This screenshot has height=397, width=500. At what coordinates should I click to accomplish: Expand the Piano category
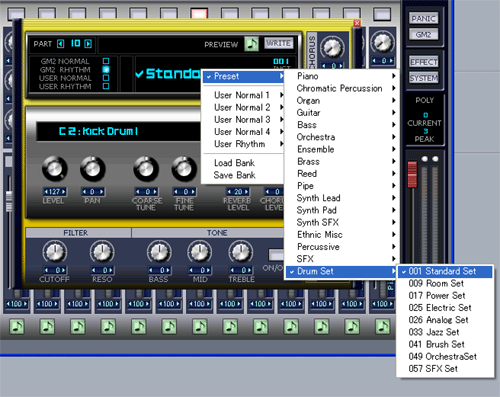[342, 76]
